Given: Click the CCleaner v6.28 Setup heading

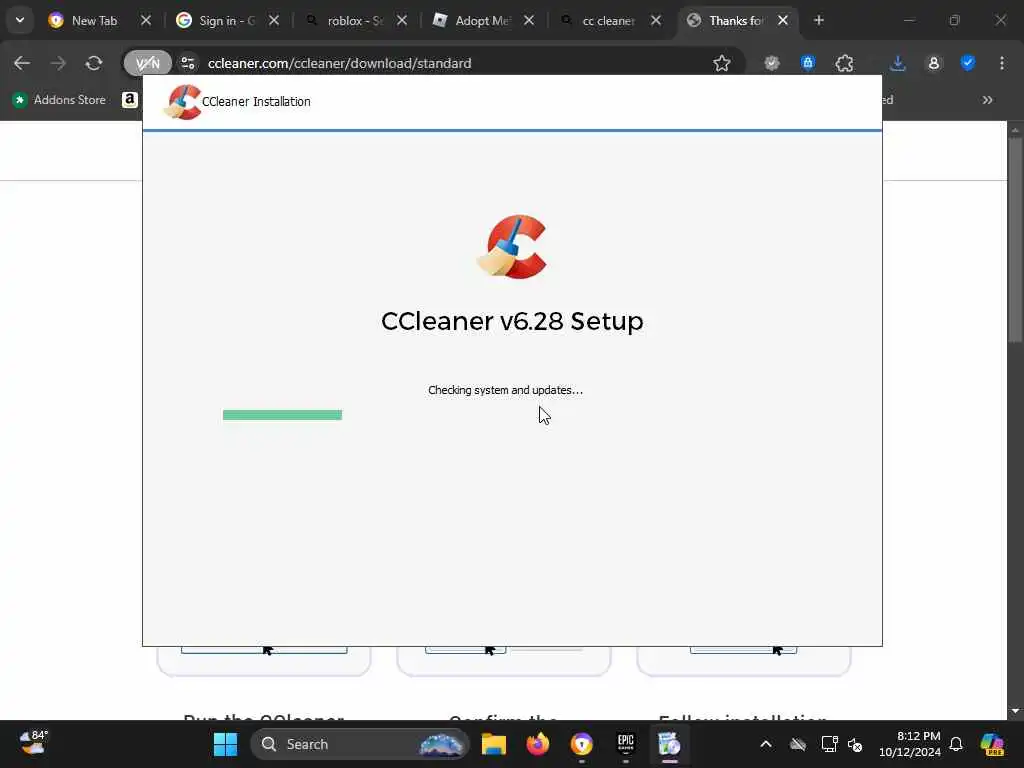Looking at the screenshot, I should [x=512, y=321].
